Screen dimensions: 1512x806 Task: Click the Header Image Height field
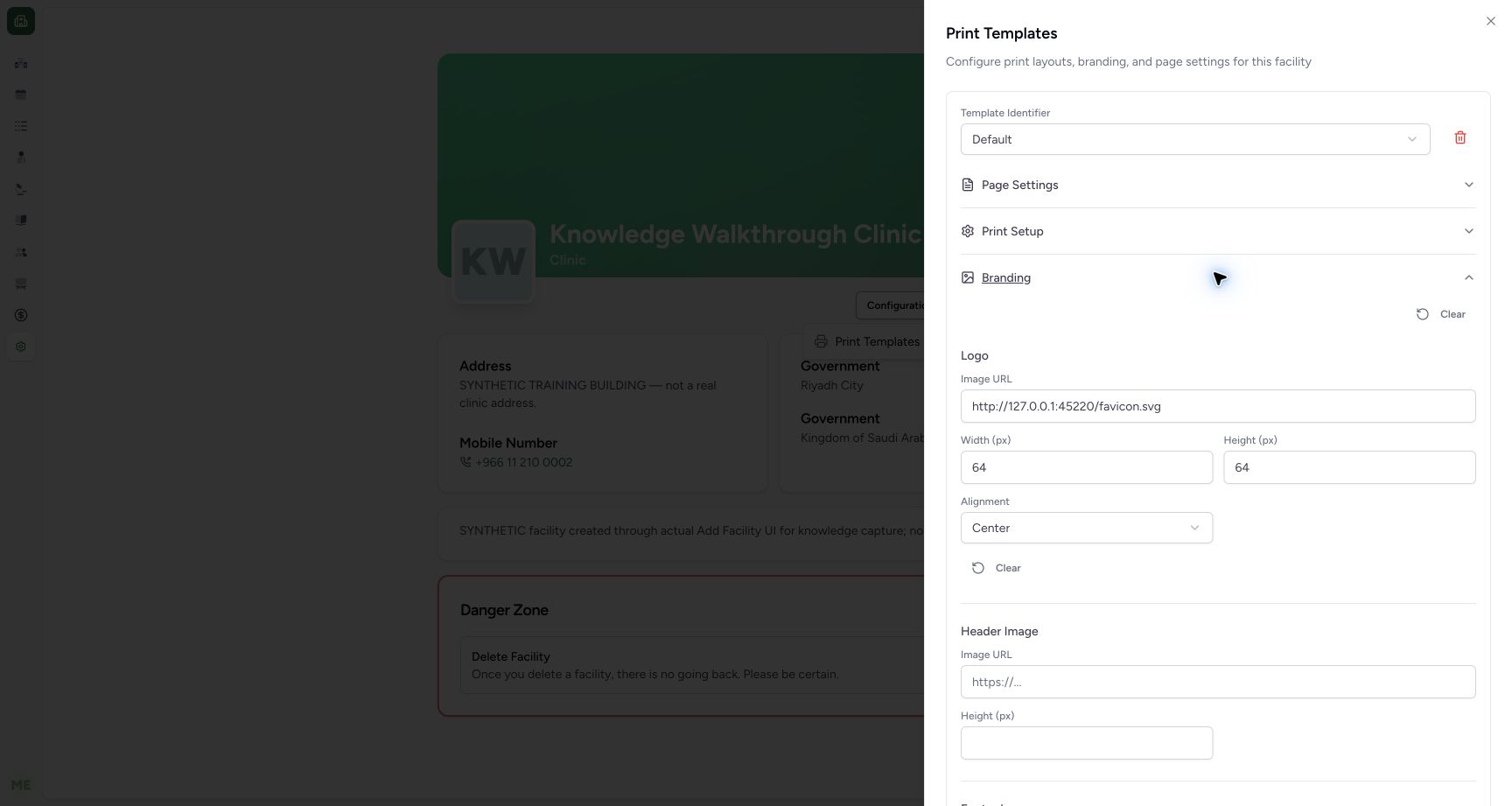point(1086,743)
